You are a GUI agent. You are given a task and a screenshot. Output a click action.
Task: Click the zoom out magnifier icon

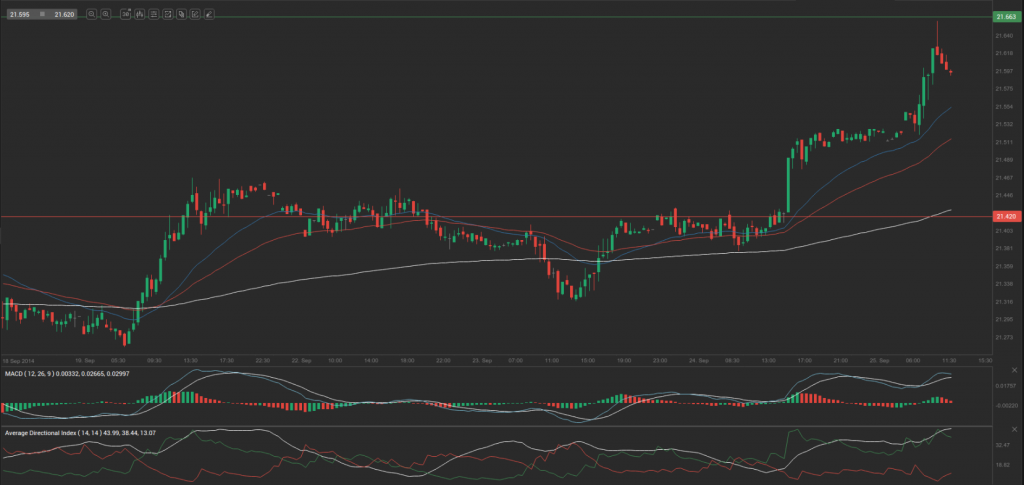tap(92, 15)
